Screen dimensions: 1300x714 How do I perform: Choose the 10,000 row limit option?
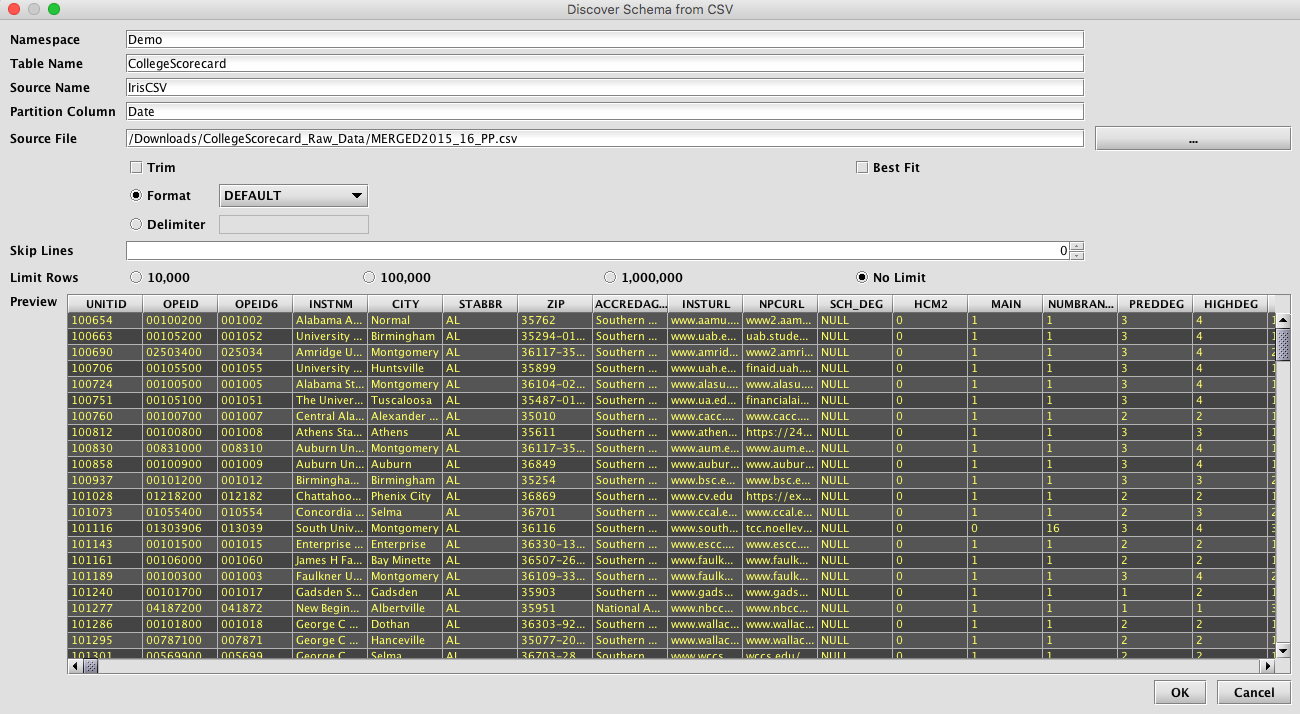tap(136, 277)
